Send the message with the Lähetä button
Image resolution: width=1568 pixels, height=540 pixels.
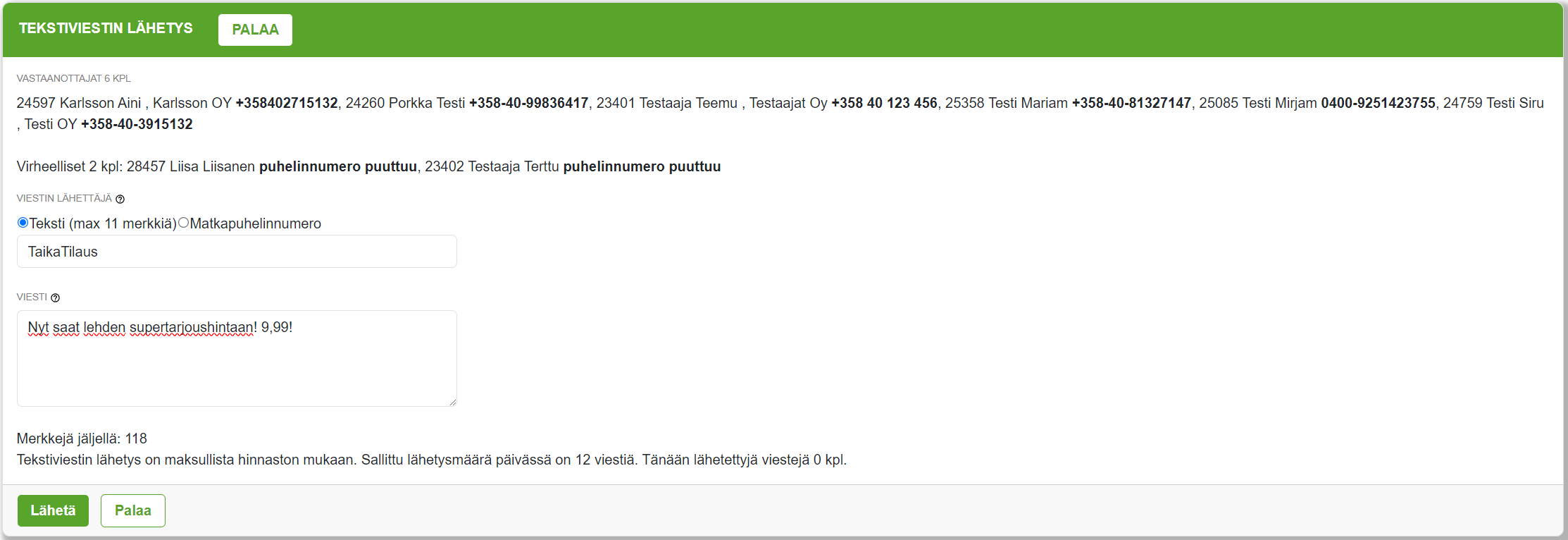point(53,510)
